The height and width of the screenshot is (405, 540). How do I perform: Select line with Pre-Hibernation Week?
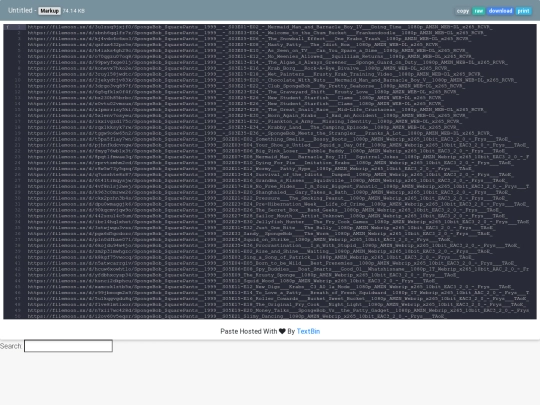(x=278, y=204)
